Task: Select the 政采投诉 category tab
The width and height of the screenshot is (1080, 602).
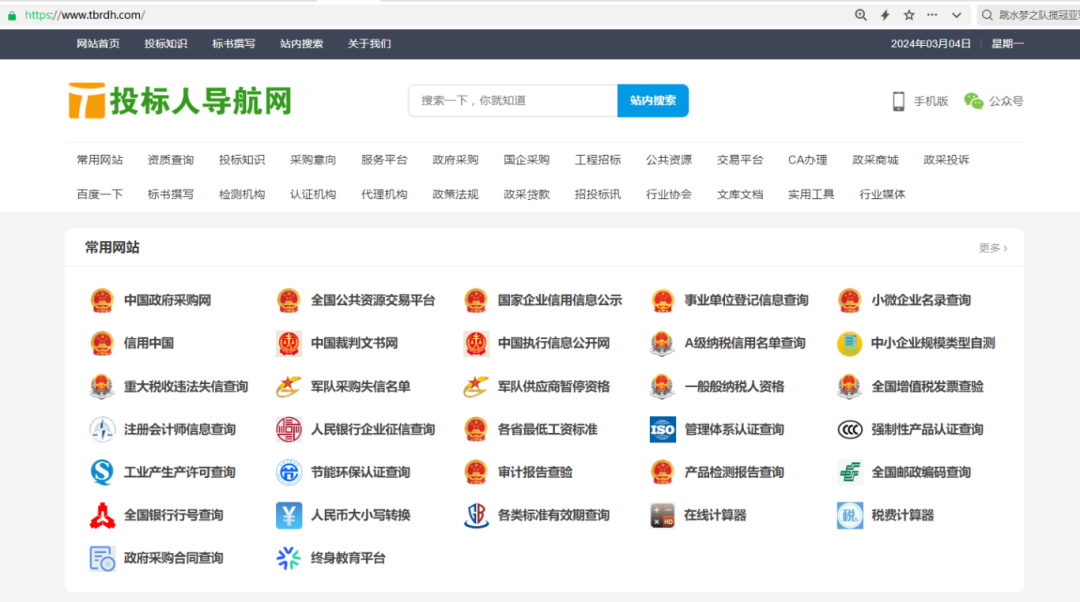Action: (x=946, y=160)
